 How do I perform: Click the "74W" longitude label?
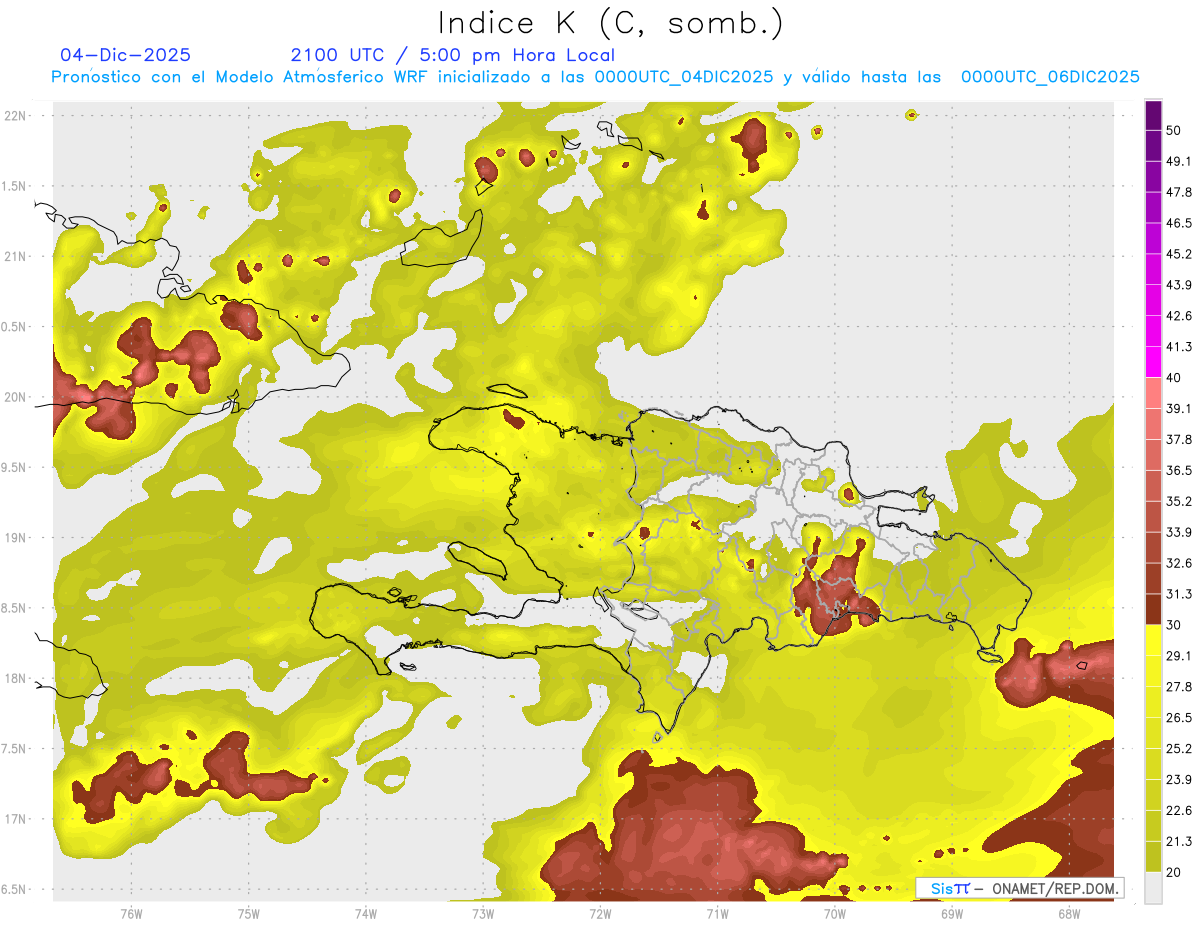366,914
